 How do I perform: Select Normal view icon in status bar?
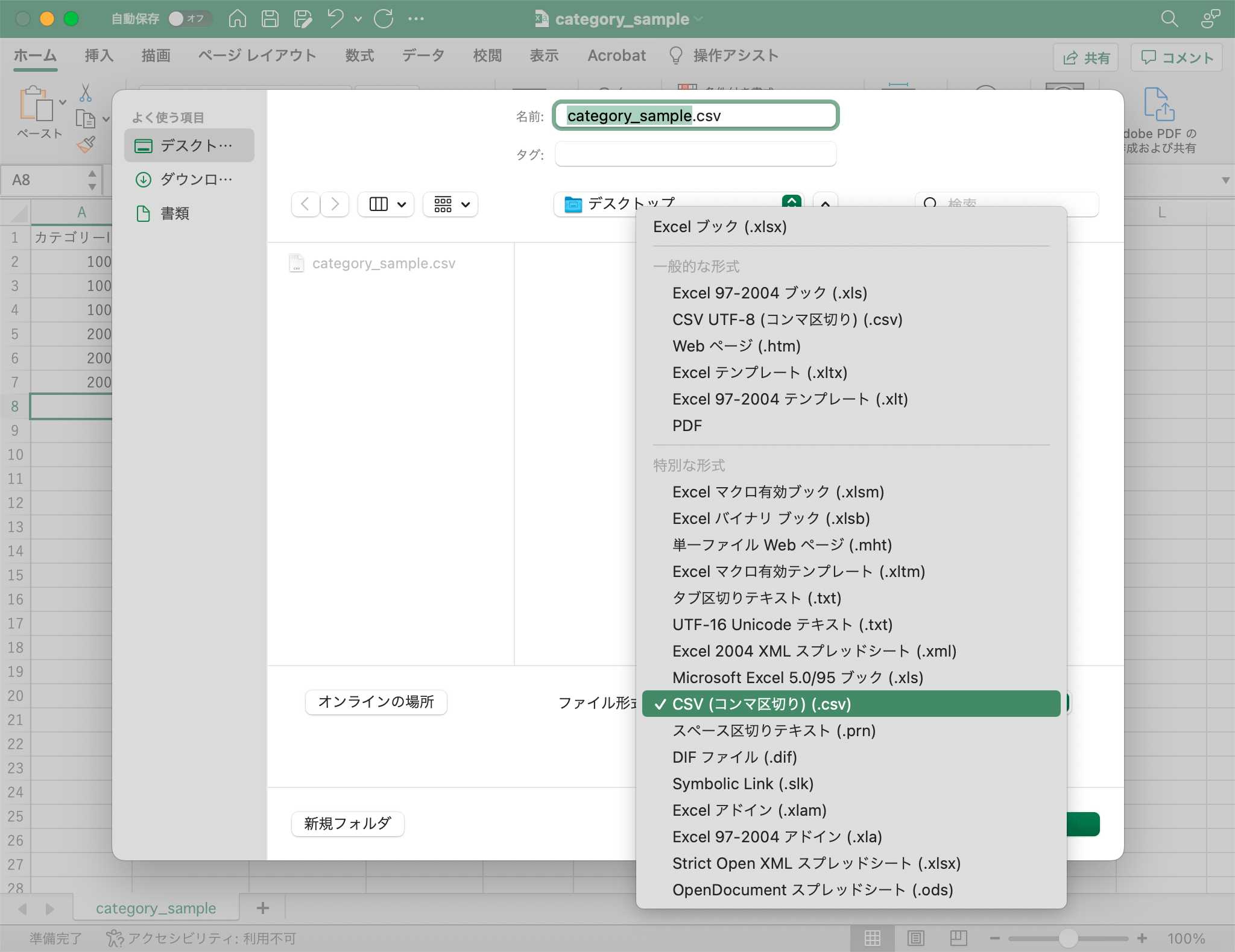[872, 938]
